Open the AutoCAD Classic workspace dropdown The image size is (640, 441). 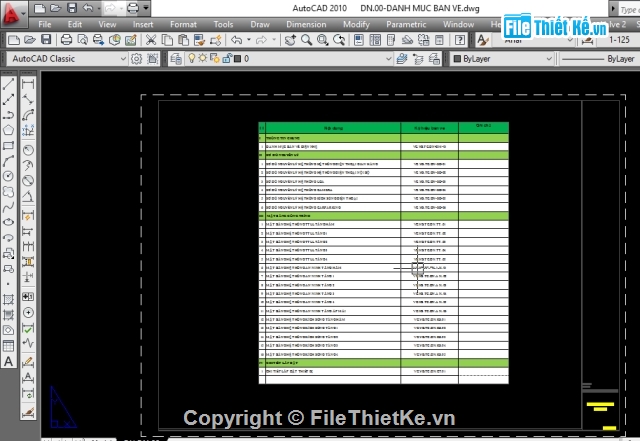coord(67,59)
